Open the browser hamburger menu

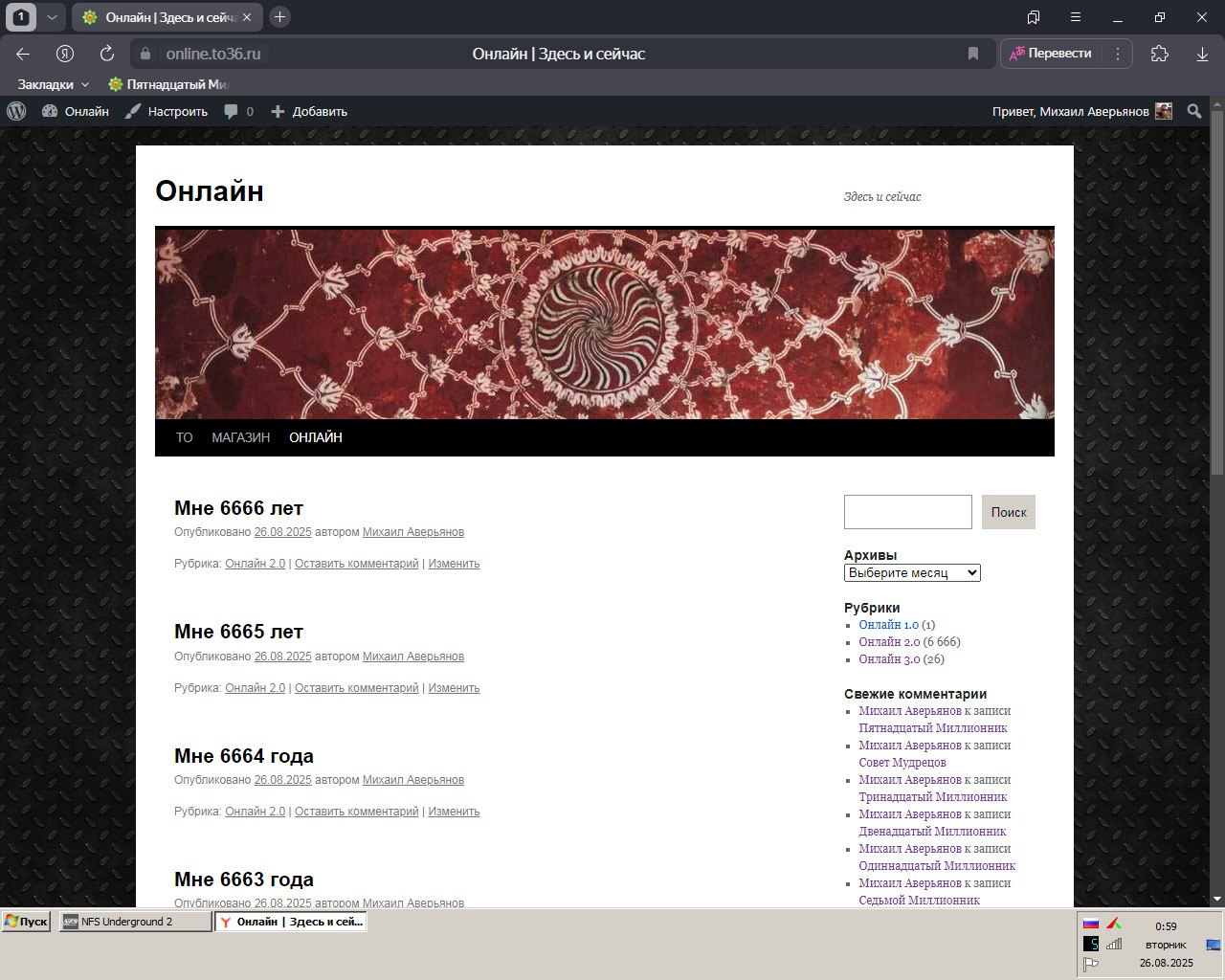click(x=1076, y=17)
